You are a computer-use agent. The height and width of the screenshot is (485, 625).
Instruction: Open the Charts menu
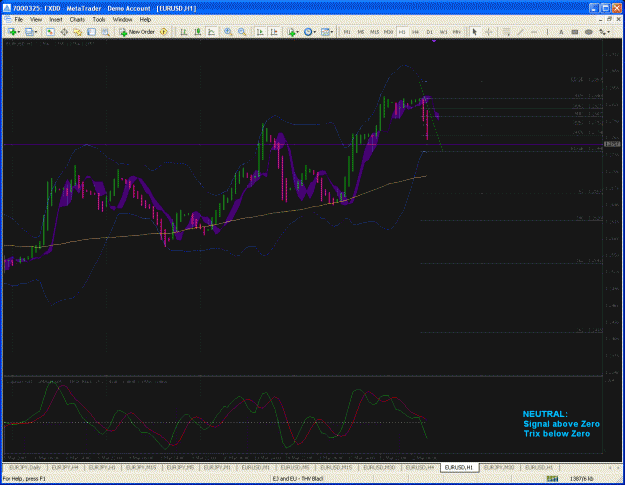(x=77, y=19)
